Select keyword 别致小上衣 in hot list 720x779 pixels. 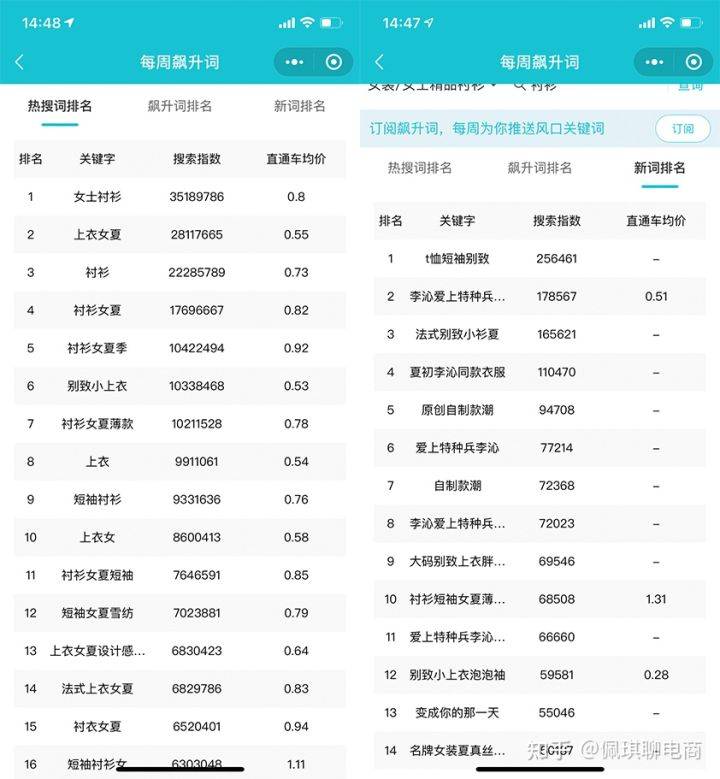point(98,386)
